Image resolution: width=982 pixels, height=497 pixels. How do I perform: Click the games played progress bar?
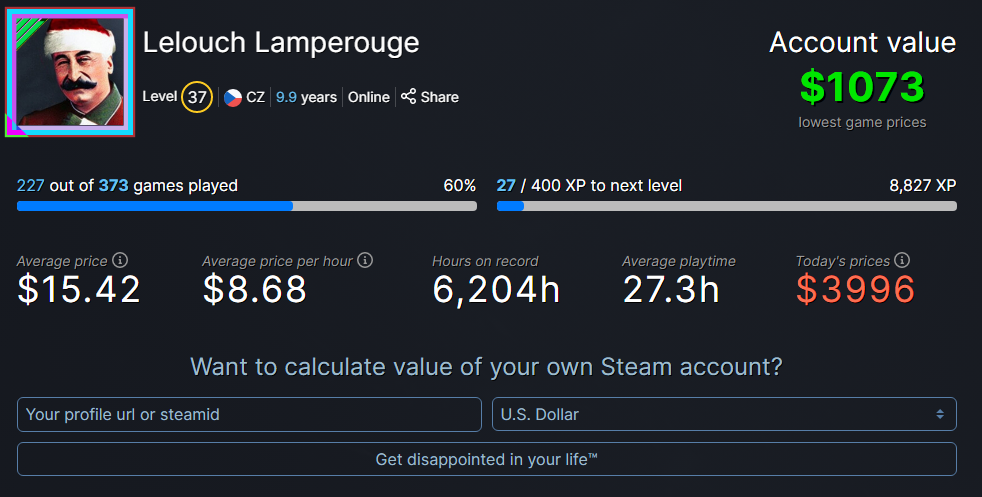coord(247,206)
